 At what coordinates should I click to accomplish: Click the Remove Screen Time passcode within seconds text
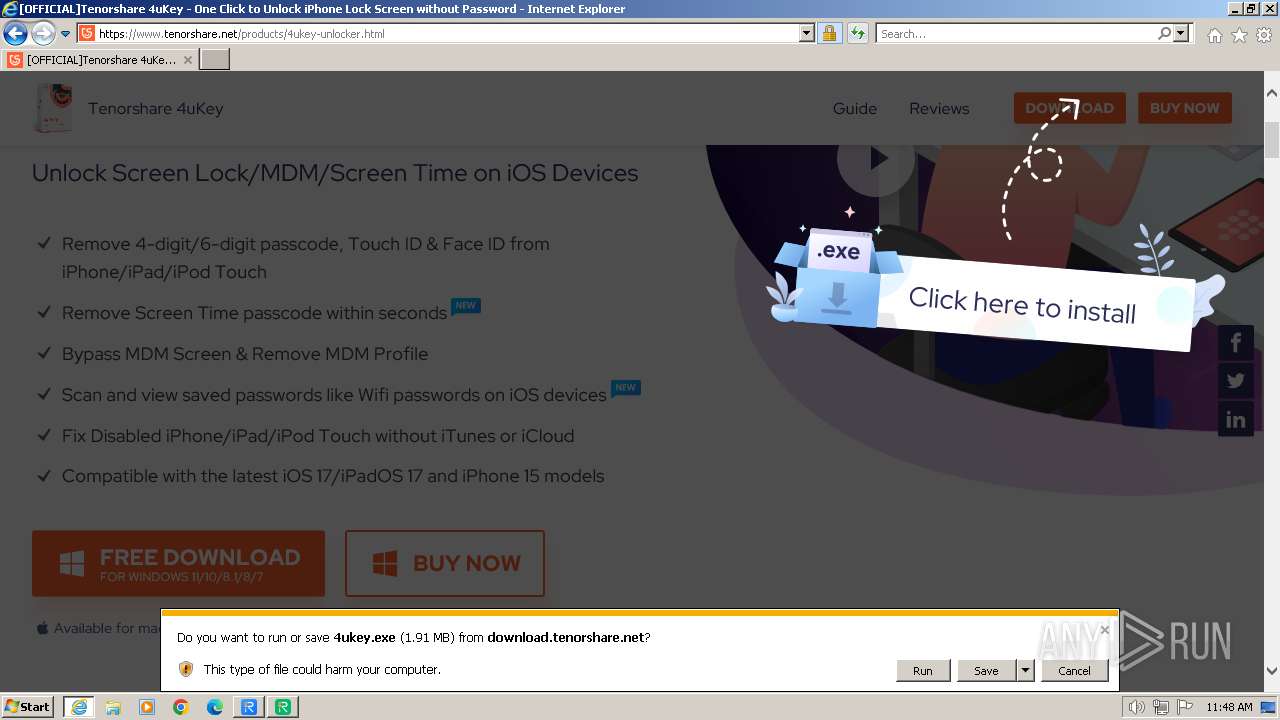pos(254,313)
